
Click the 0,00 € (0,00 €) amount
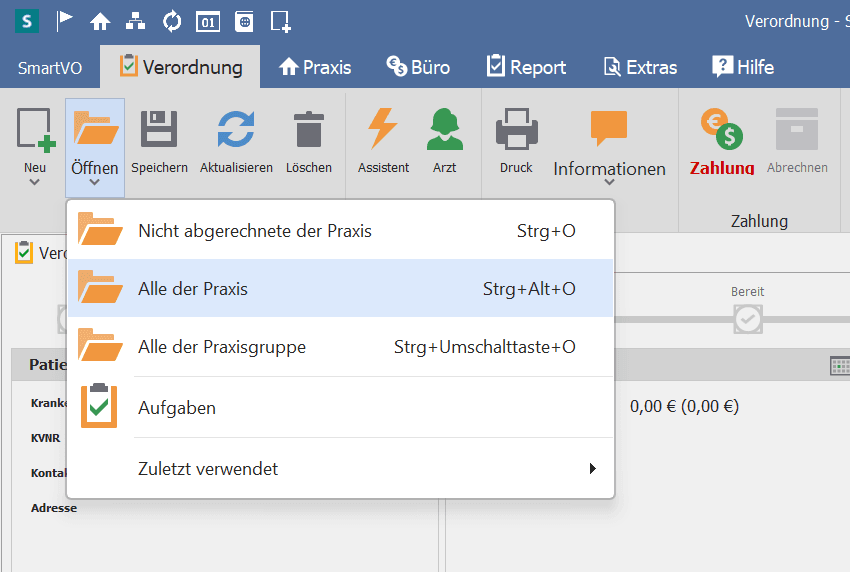pyautogui.click(x=684, y=406)
